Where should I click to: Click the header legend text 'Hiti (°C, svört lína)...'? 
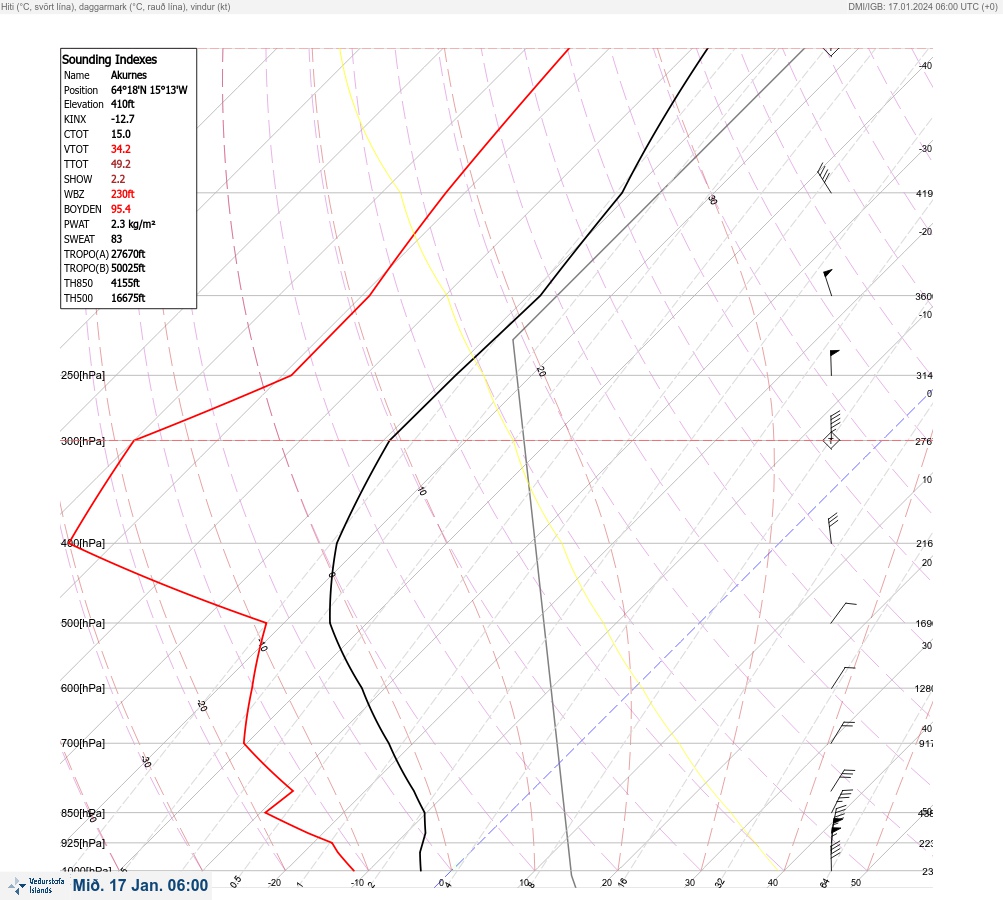tap(116, 6)
